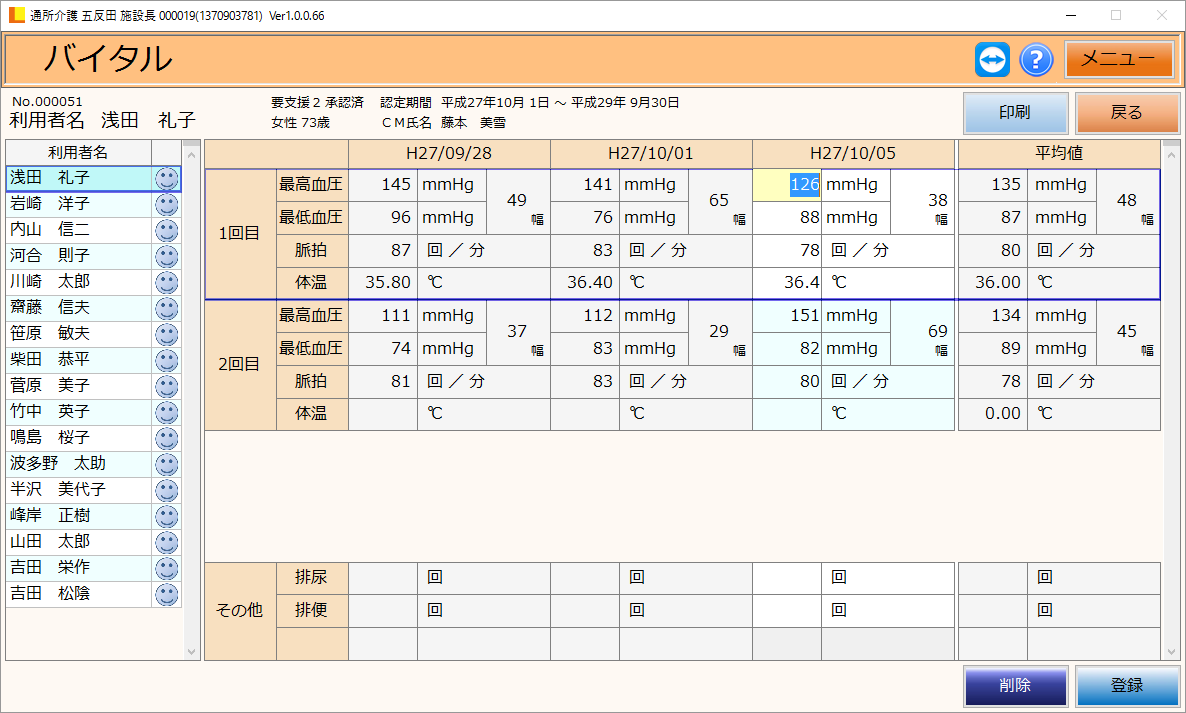1186x713 pixels.
Task: Open the help question mark icon
Action: [1035, 60]
